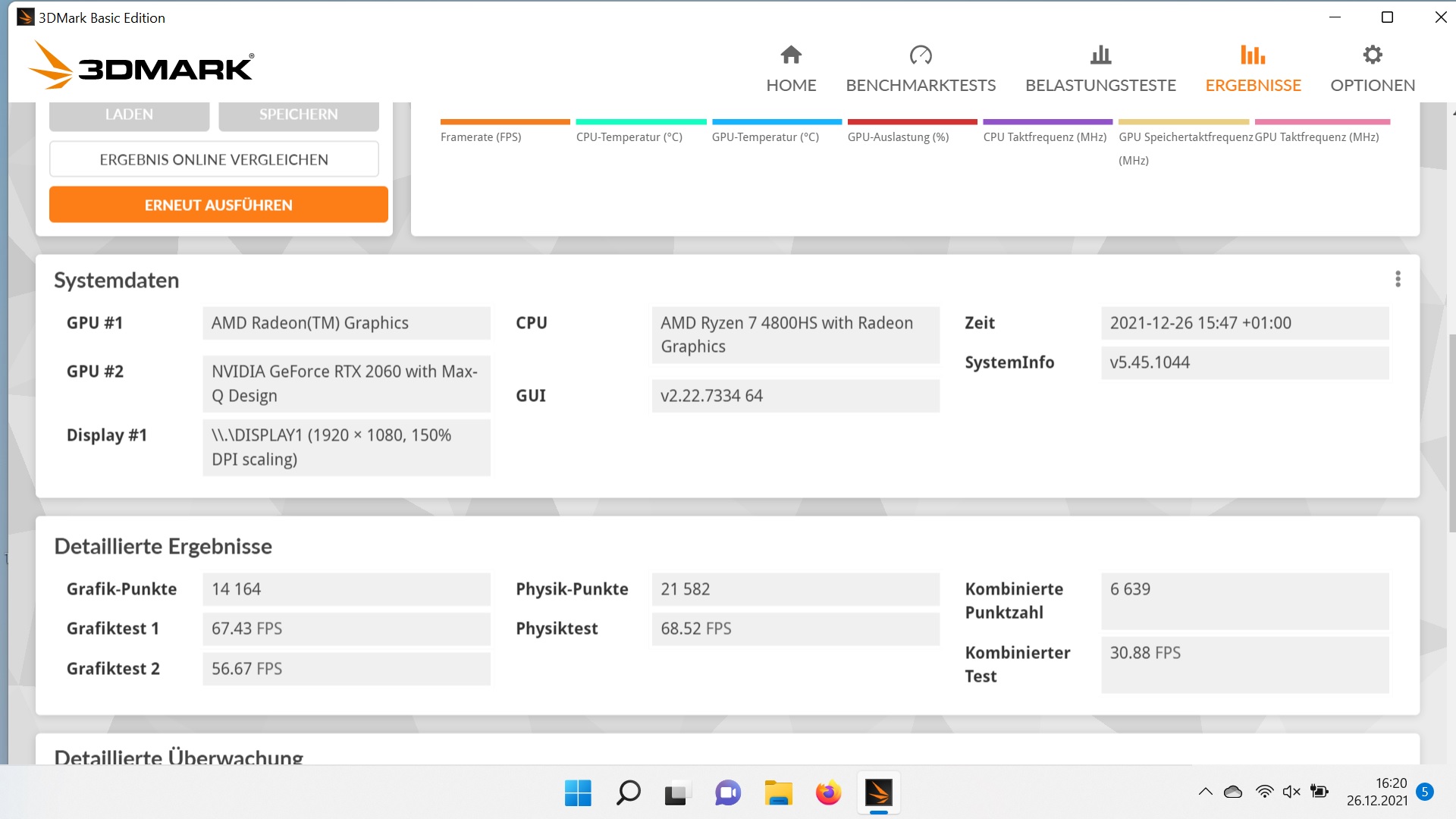
Task: Click ERGEBNIS ONLINE VERGLEICHEN button
Action: tap(214, 159)
